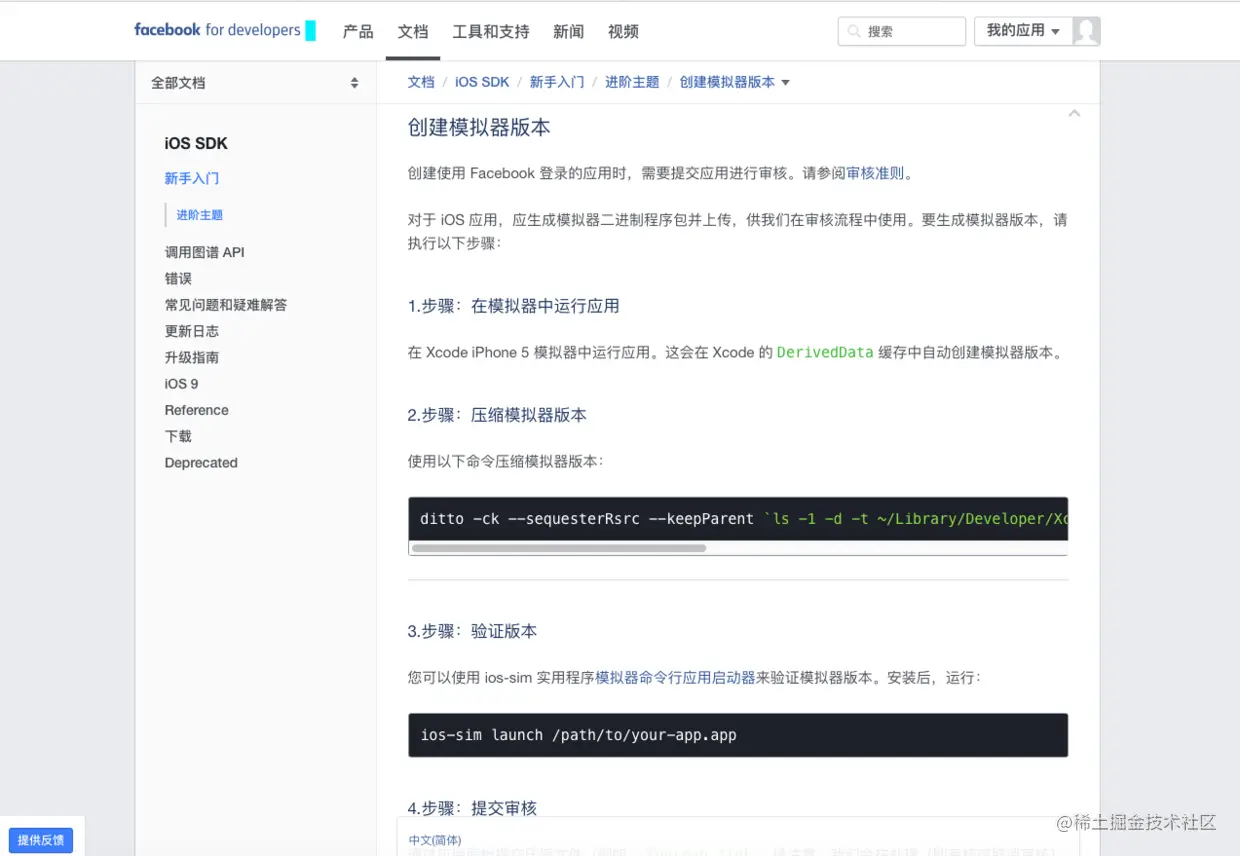The width and height of the screenshot is (1240, 856).
Task: Open 更新日志 in the sidebar
Action: [x=192, y=331]
